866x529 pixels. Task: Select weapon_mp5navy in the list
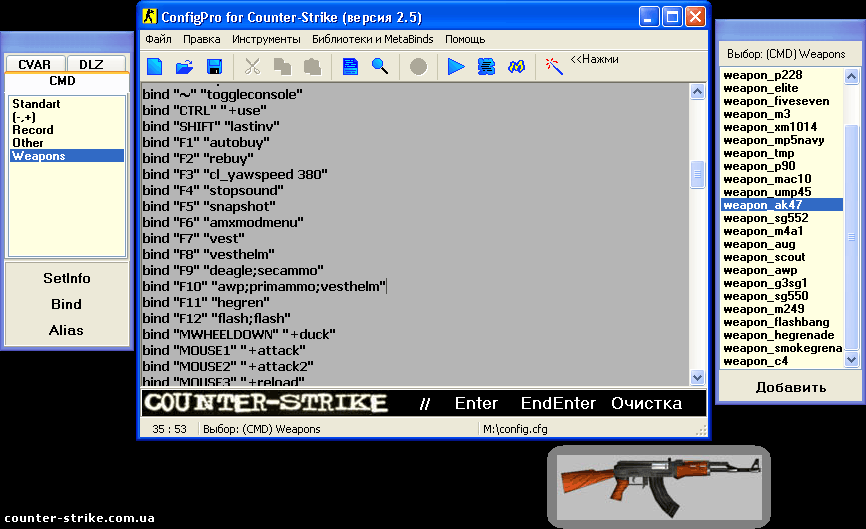tap(781, 140)
